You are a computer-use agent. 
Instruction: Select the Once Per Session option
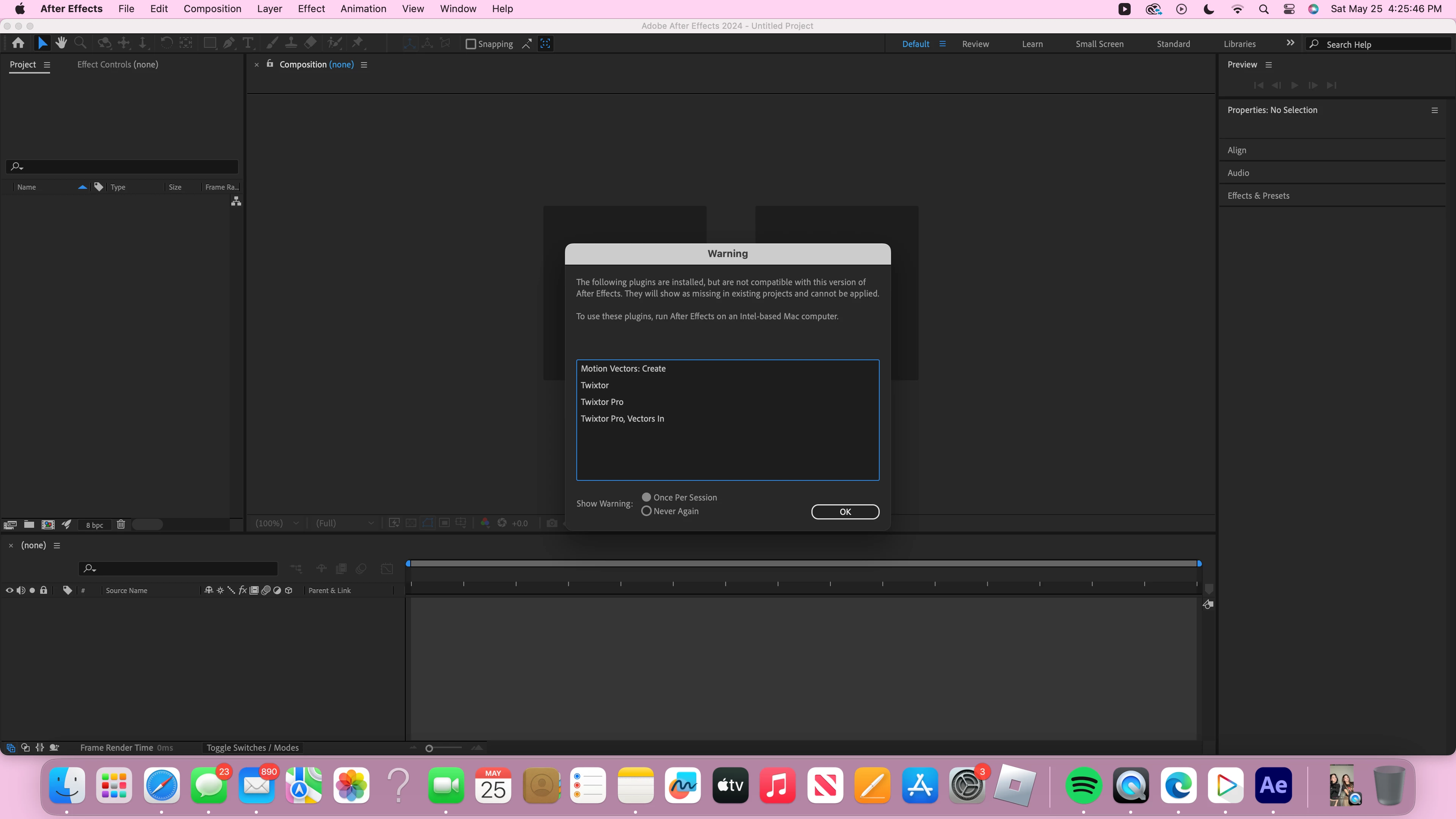[646, 497]
